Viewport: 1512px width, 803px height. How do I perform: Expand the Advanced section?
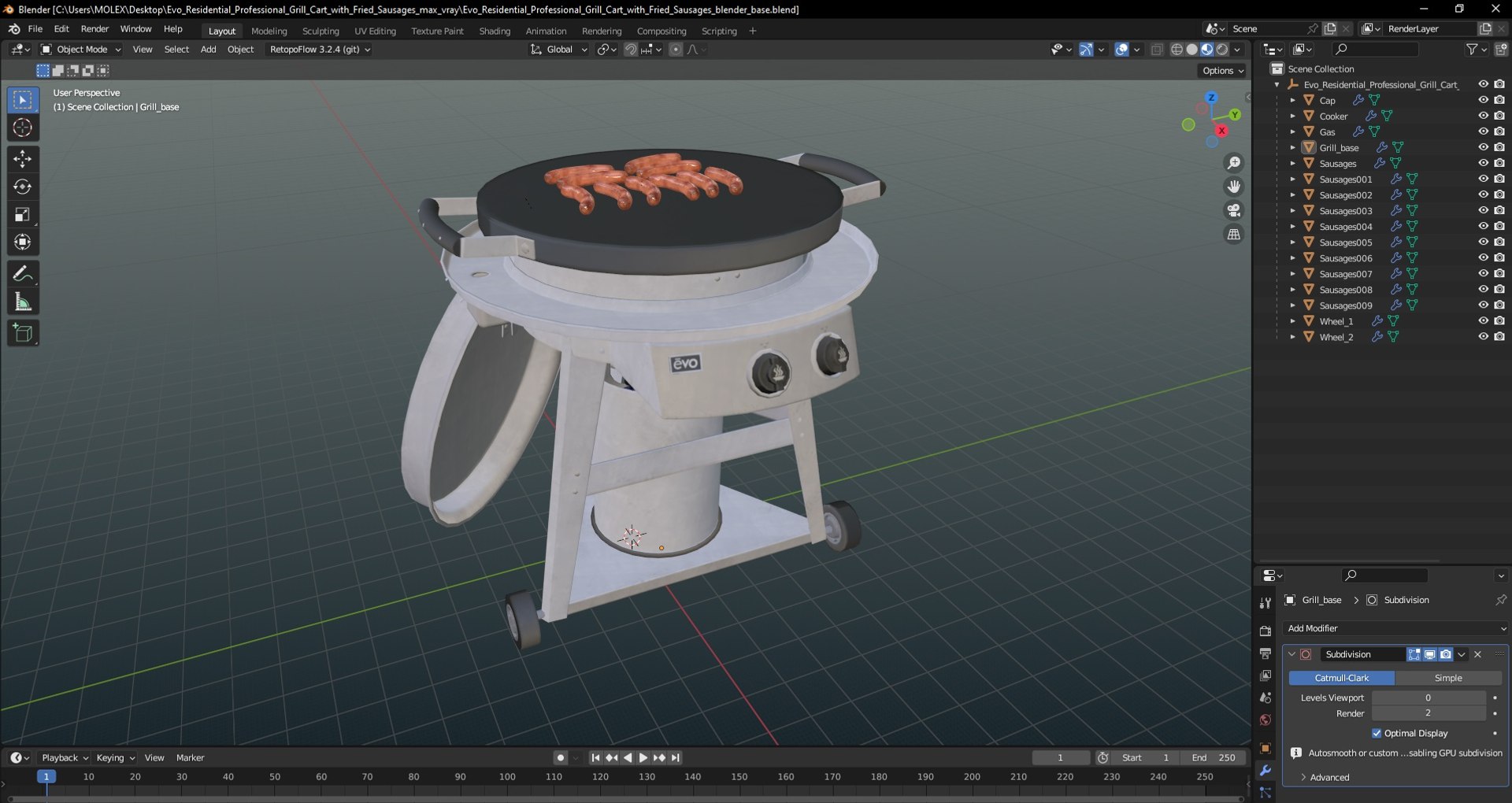tap(1329, 777)
